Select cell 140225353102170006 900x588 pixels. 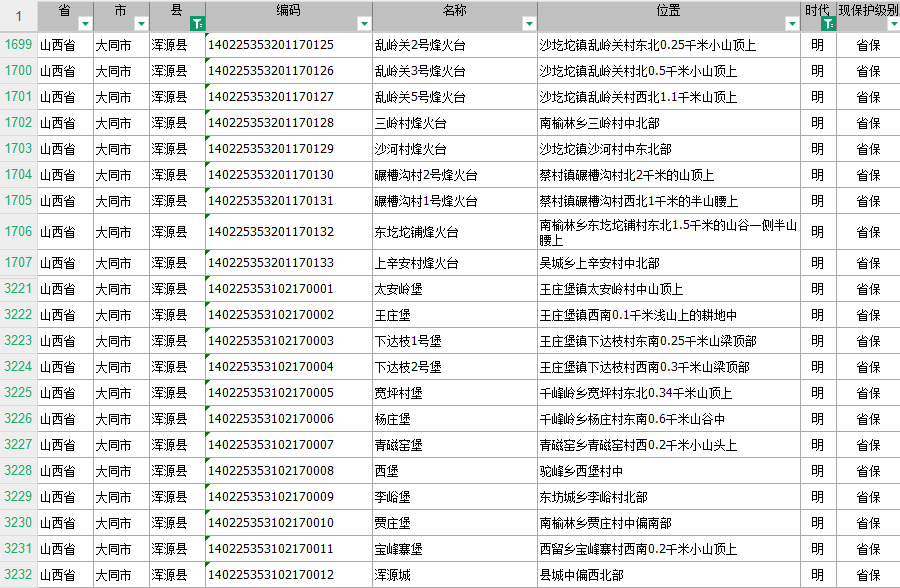click(x=289, y=419)
